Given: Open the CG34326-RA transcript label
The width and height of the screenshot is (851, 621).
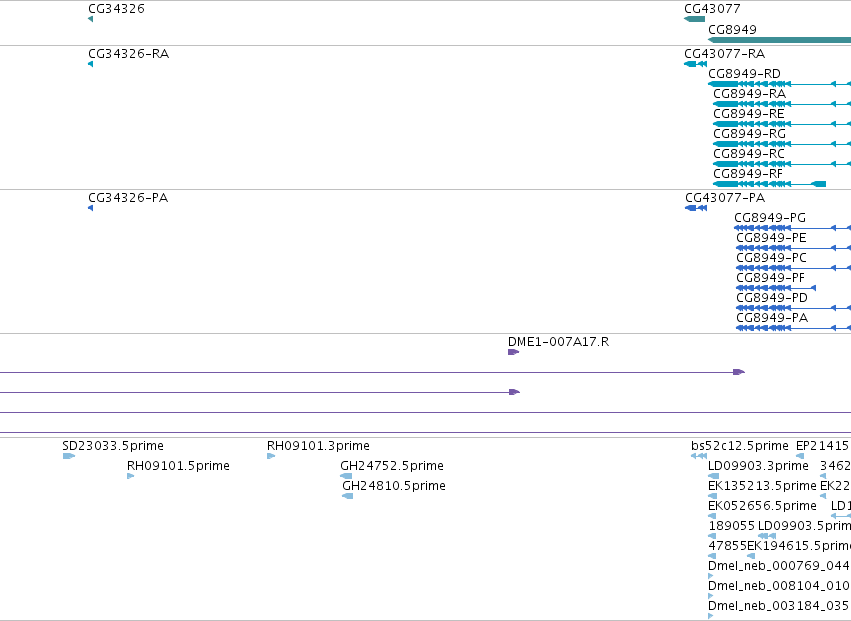Looking at the screenshot, I should coord(129,54).
